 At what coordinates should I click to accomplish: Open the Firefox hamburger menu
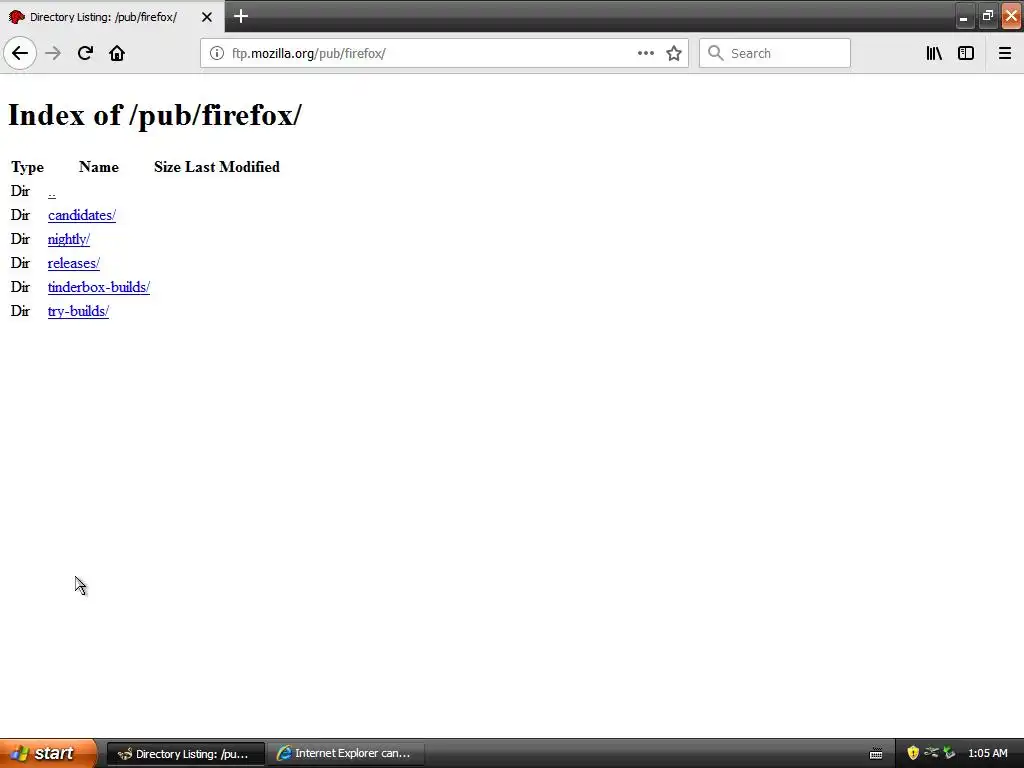(1004, 53)
